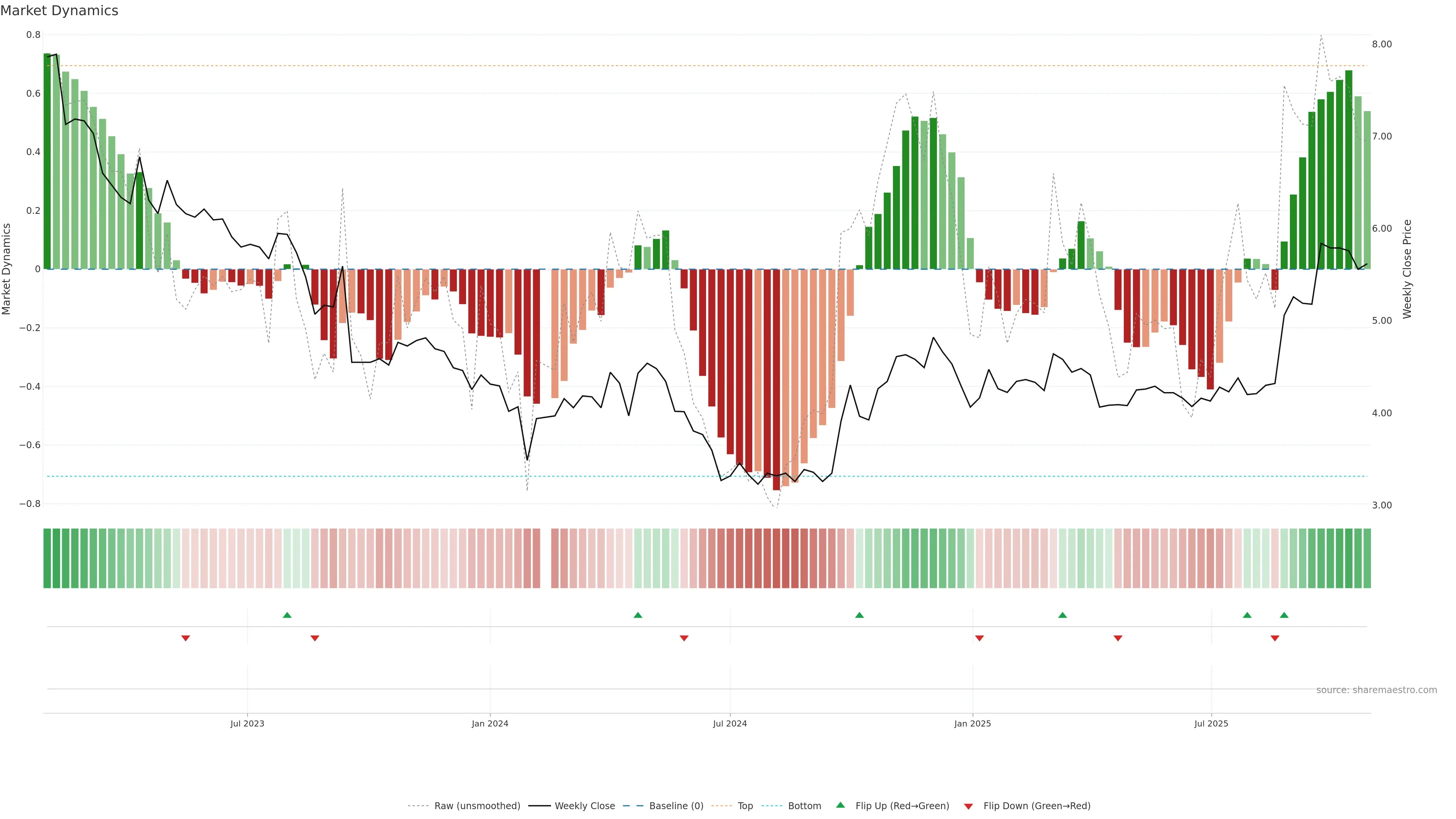This screenshot has width=1456, height=819.
Task: Click the rightmost red flip-down marker
Action: (1274, 638)
